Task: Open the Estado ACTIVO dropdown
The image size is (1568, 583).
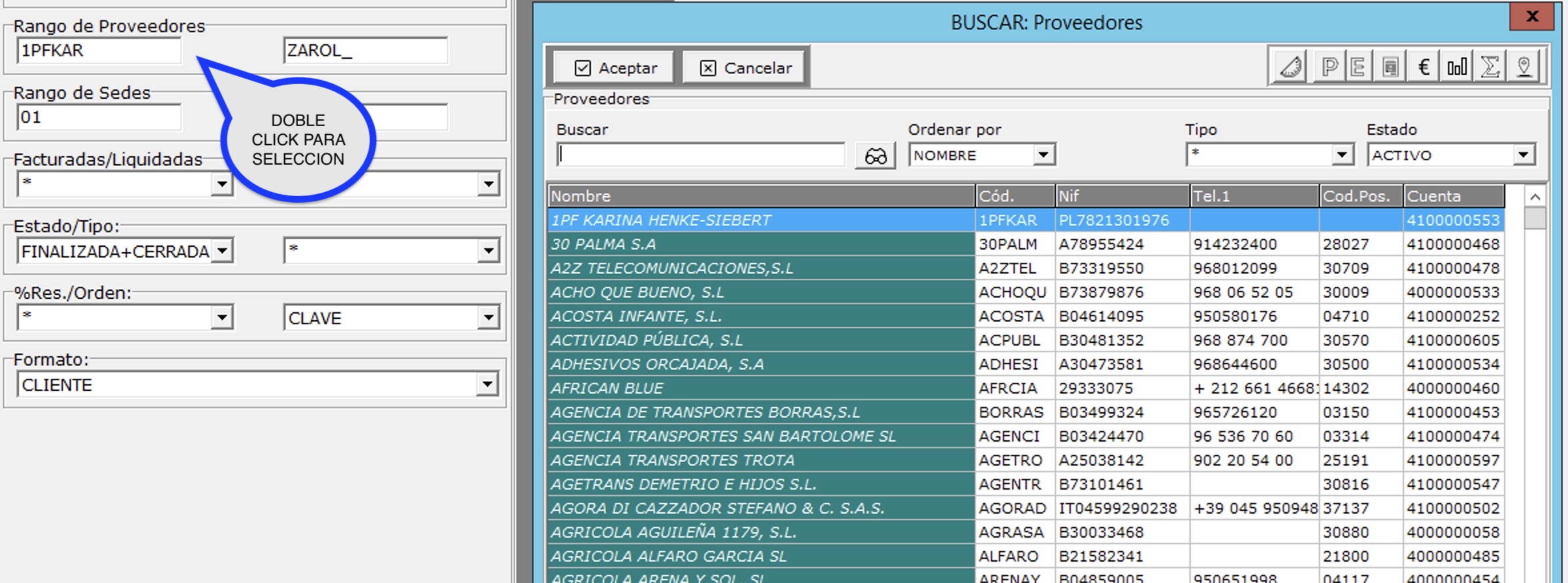Action: coord(1523,155)
